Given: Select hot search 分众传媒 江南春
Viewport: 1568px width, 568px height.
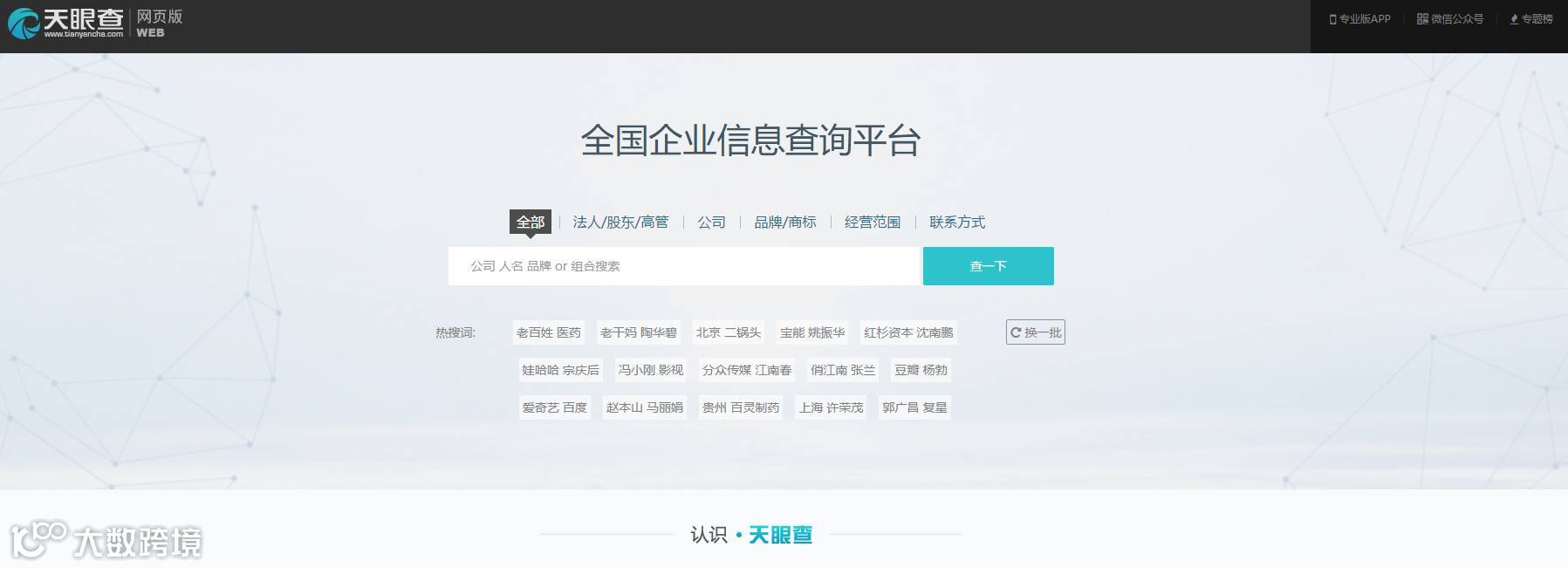Looking at the screenshot, I should point(747,370).
